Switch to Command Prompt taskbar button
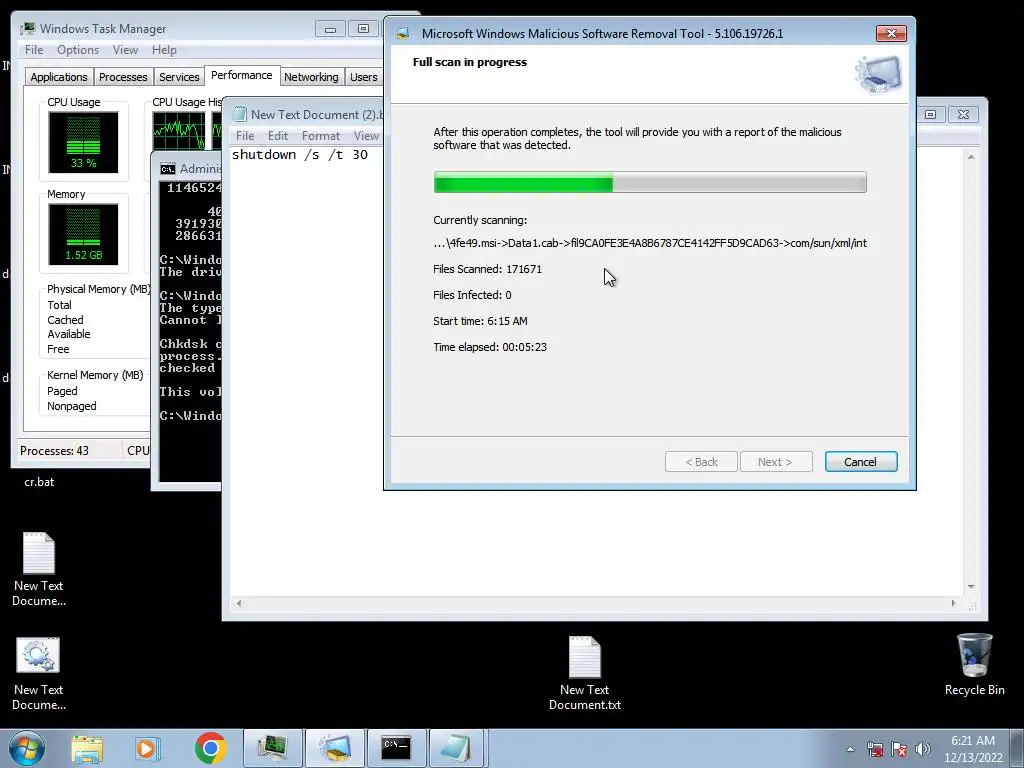Viewport: 1024px width, 768px height. click(x=396, y=748)
